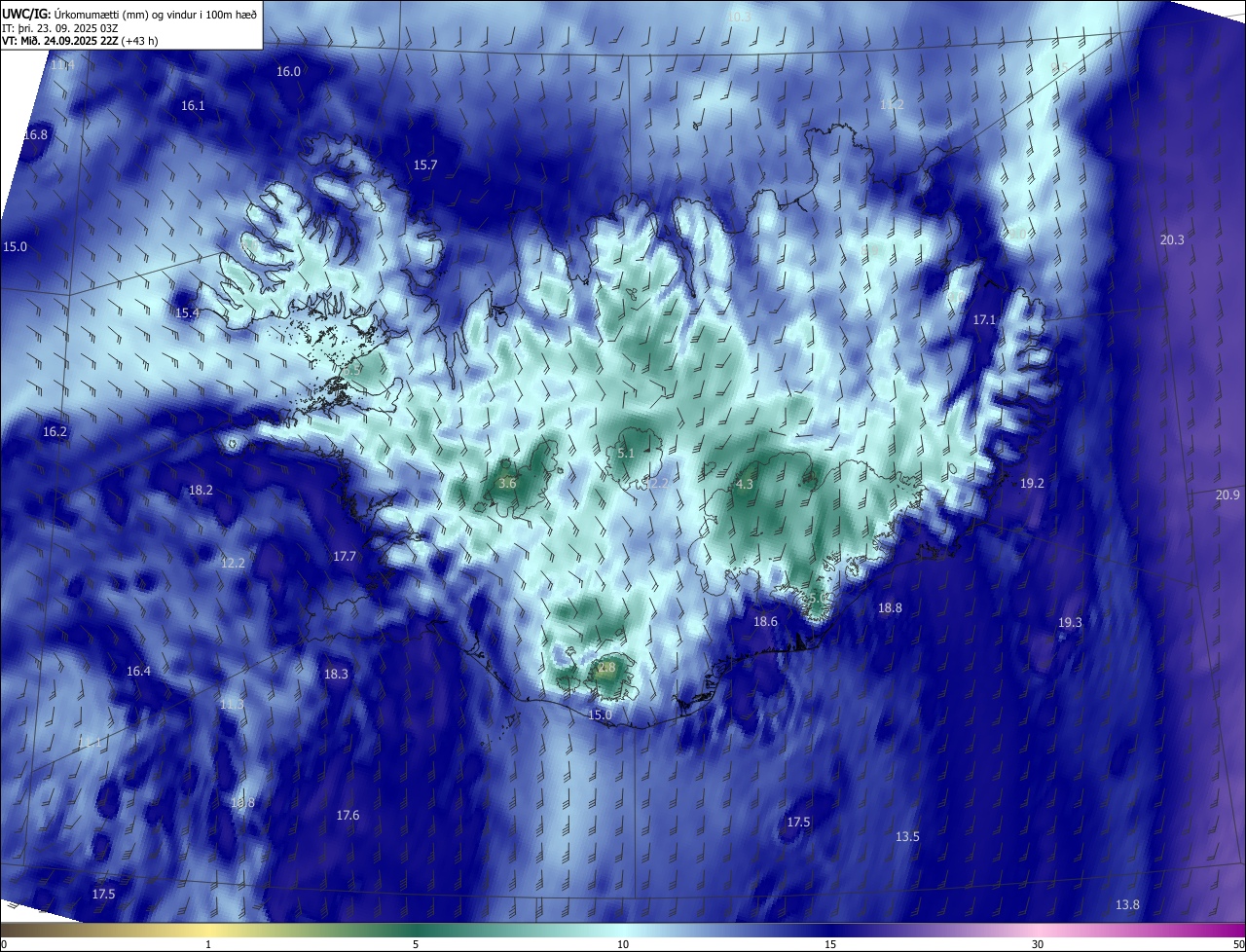1246x952 pixels.
Task: Click the map value 18.6
Action: [x=765, y=621]
